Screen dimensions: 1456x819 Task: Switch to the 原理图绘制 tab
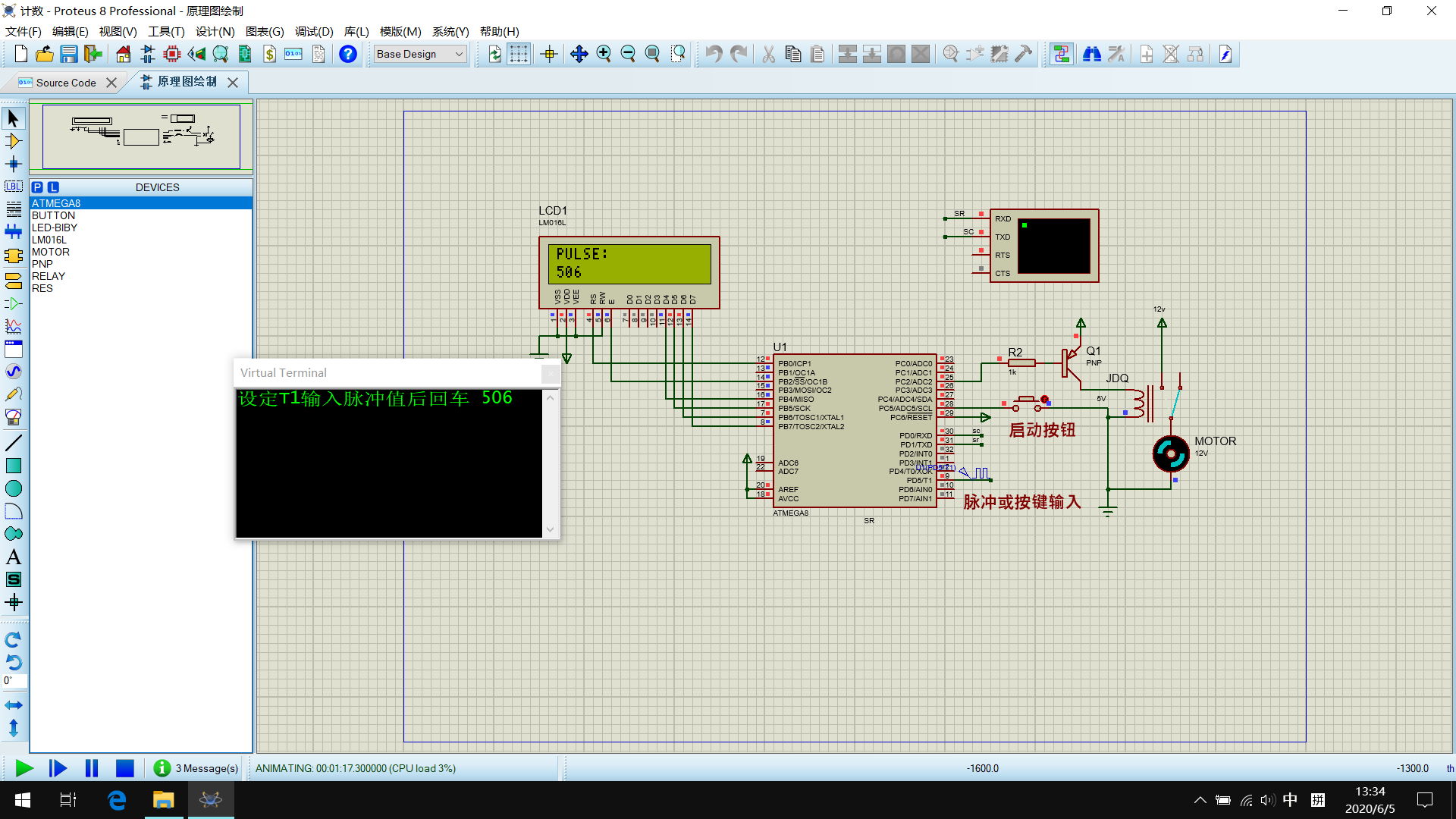[x=187, y=82]
